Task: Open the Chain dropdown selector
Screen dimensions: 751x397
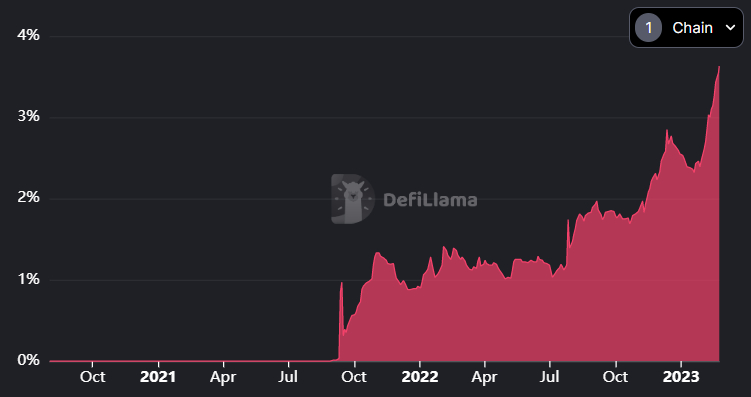Action: click(686, 28)
